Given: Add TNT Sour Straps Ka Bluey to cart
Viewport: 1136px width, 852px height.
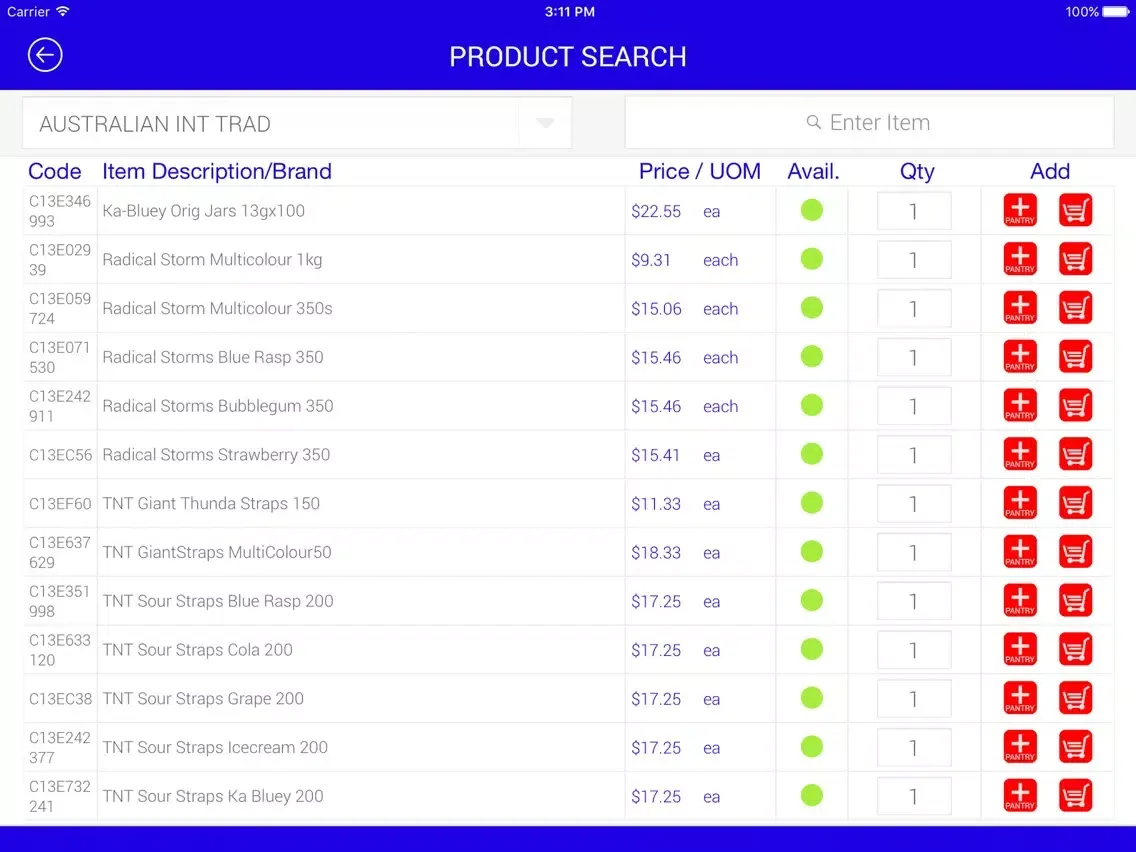Looking at the screenshot, I should tap(1075, 795).
